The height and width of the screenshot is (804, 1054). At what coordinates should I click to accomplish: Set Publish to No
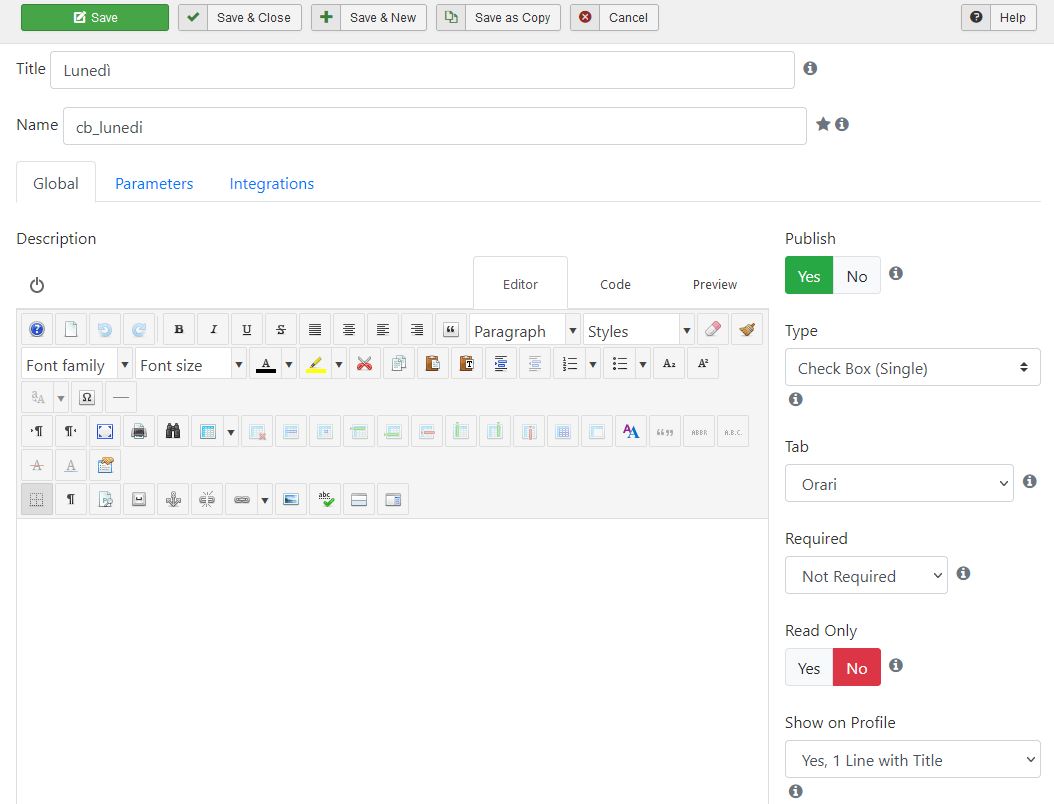pyautogui.click(x=856, y=276)
